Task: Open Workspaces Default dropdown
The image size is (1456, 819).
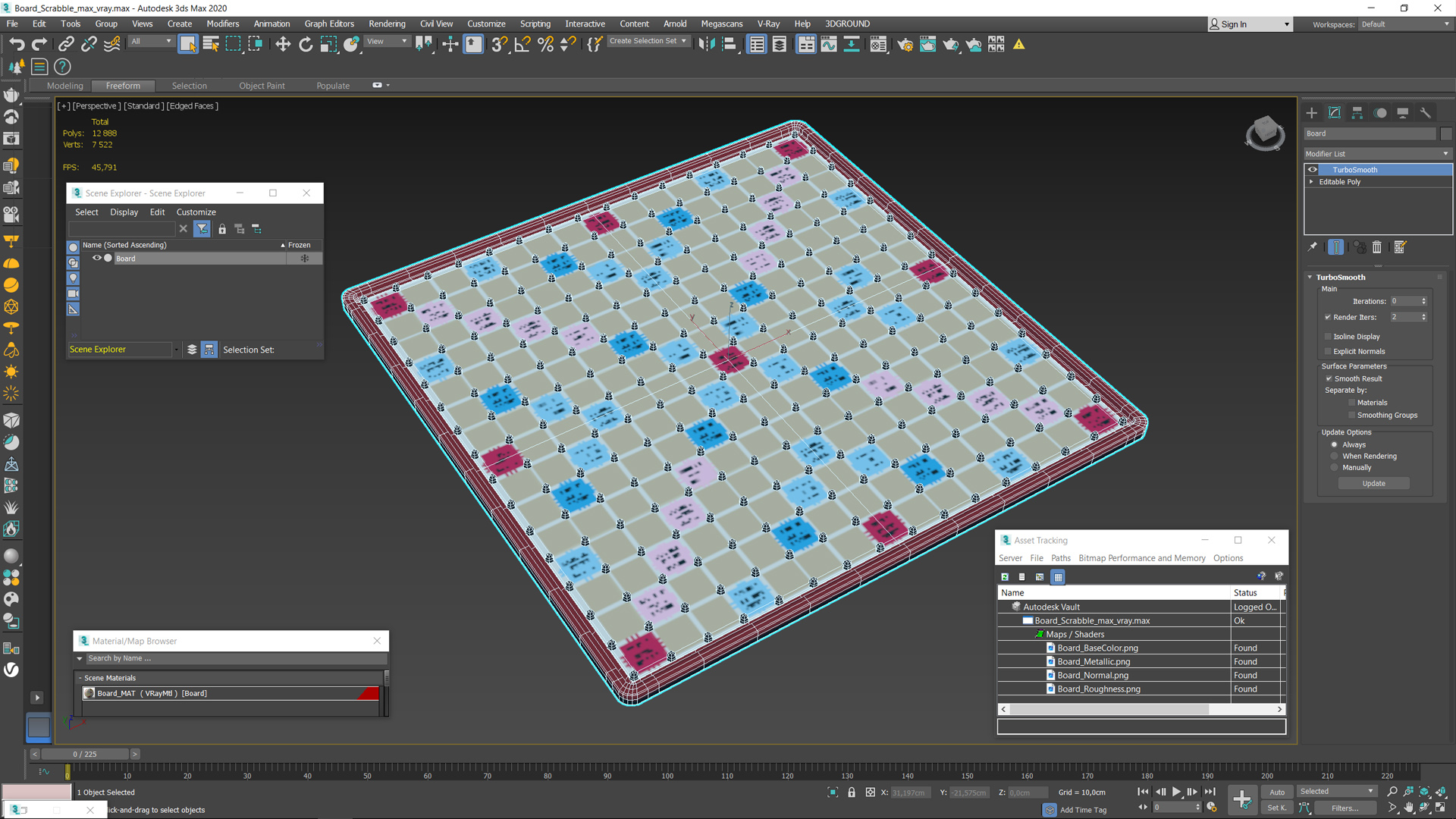Action: point(1405,24)
